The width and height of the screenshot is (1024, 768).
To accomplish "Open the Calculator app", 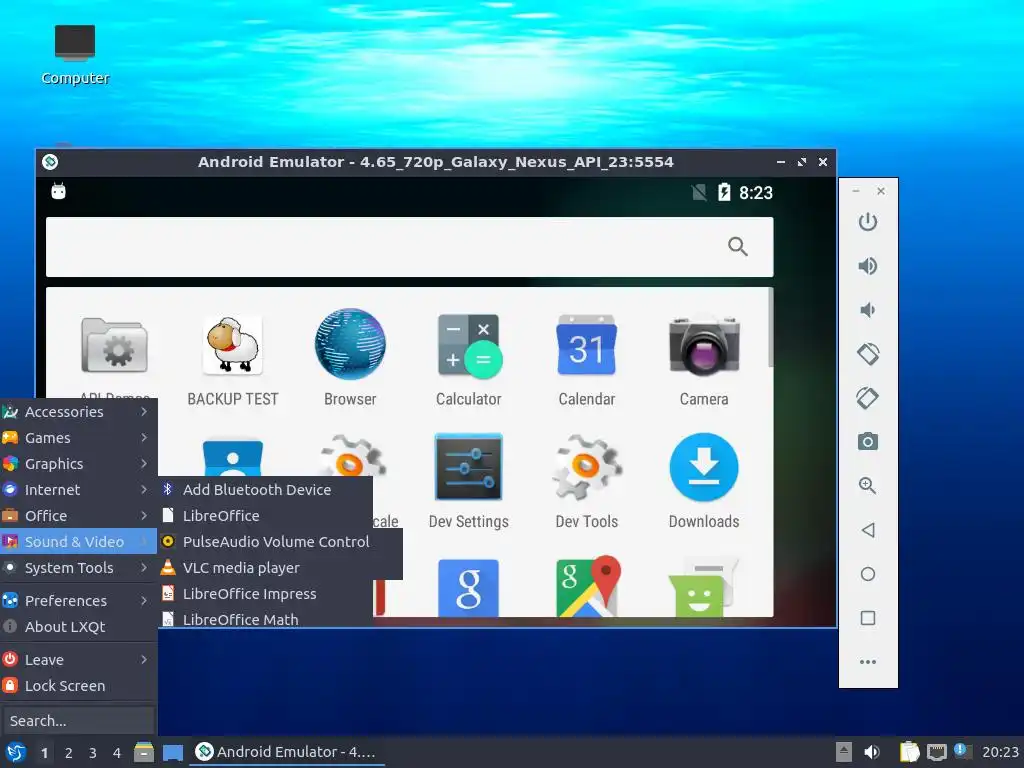I will [x=469, y=345].
